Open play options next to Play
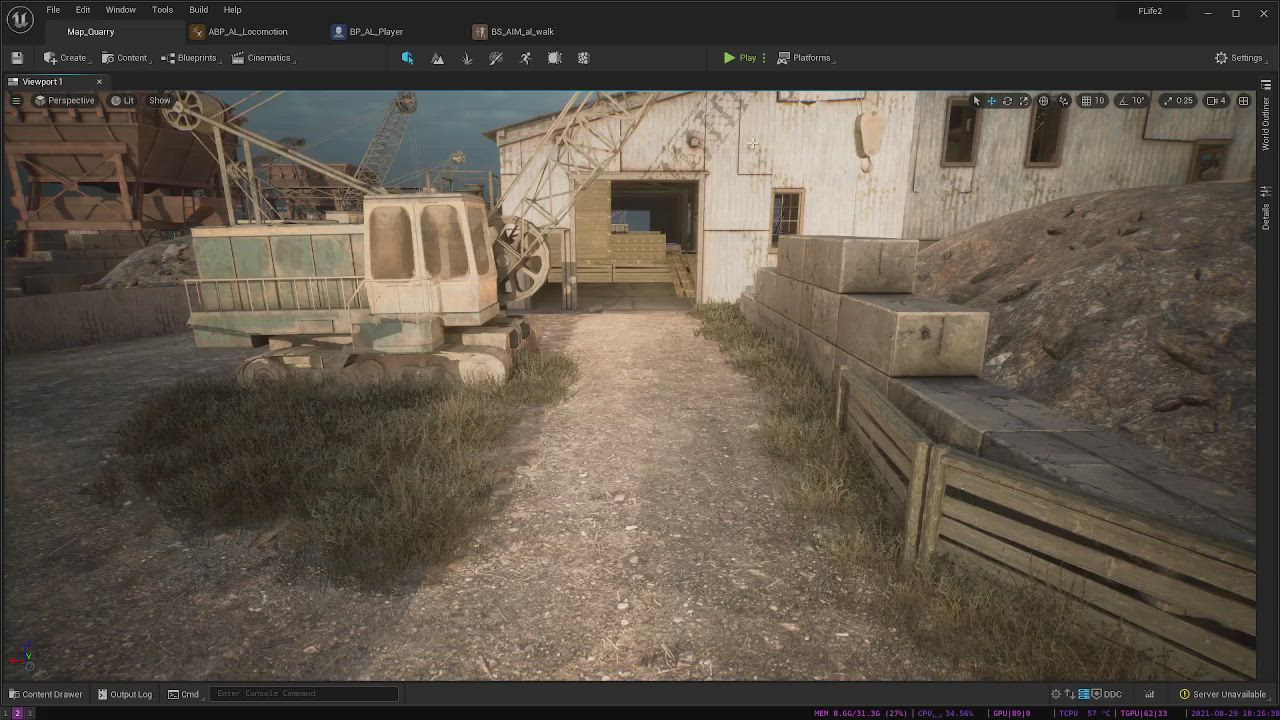 (764, 58)
